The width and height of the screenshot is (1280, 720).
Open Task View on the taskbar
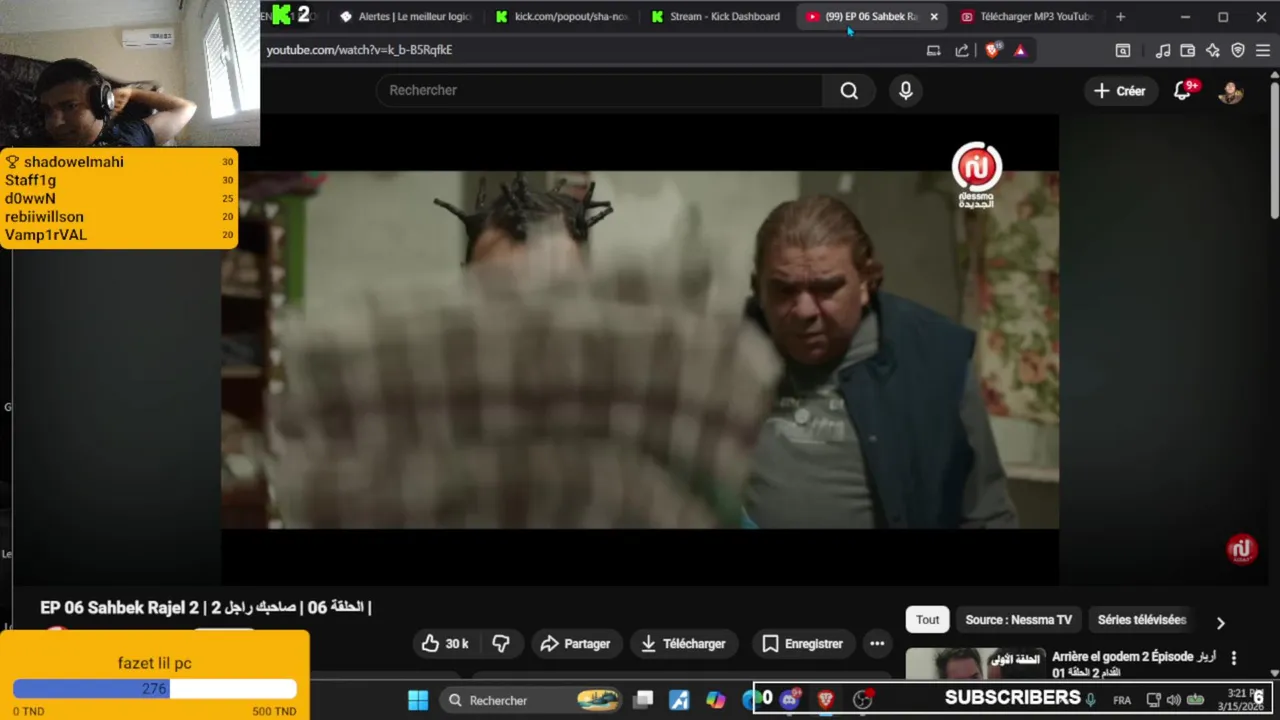point(644,700)
